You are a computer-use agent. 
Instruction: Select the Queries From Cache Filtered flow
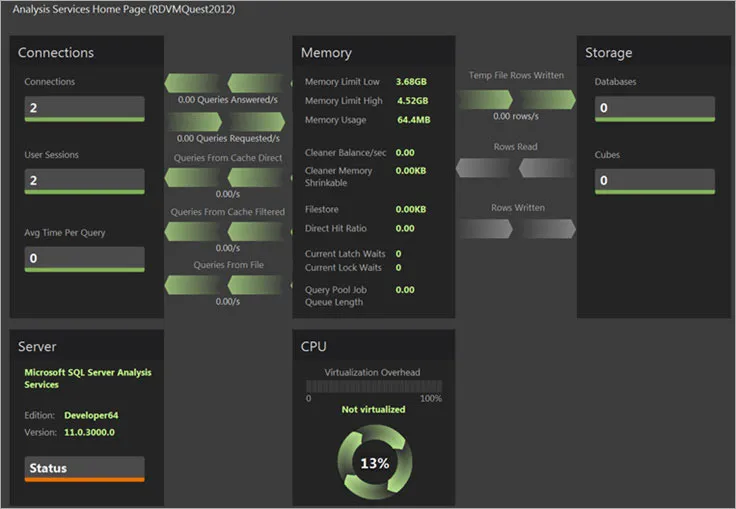228,231
